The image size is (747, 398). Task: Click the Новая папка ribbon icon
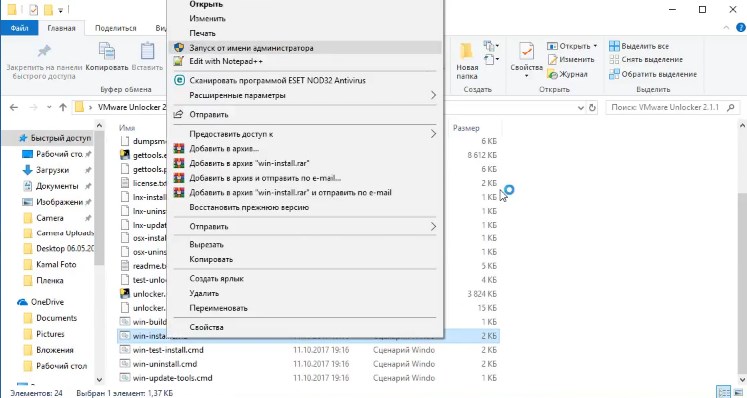[x=466, y=51]
